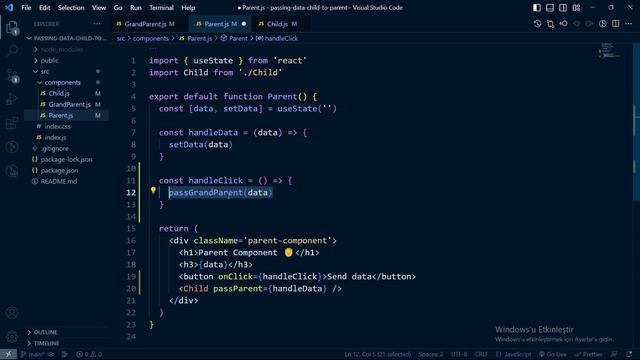Open the Manage gear icon

pyautogui.click(x=12, y=336)
